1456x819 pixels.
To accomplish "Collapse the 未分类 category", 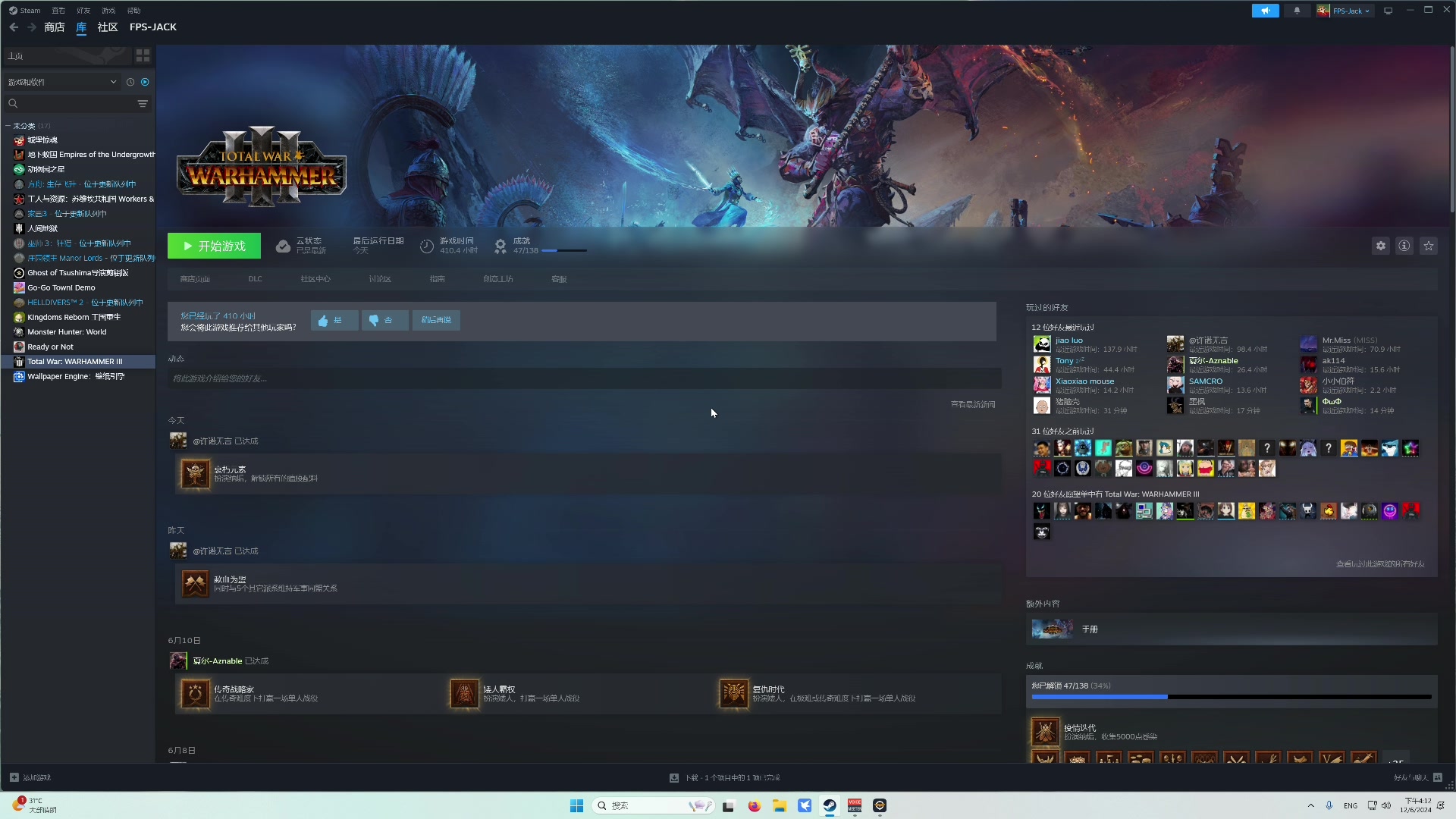I will [8, 126].
